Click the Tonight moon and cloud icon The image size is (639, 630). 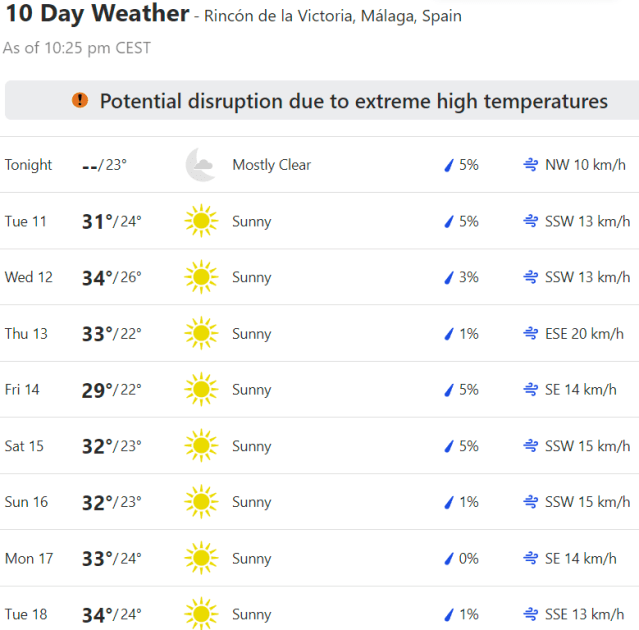pyautogui.click(x=200, y=165)
